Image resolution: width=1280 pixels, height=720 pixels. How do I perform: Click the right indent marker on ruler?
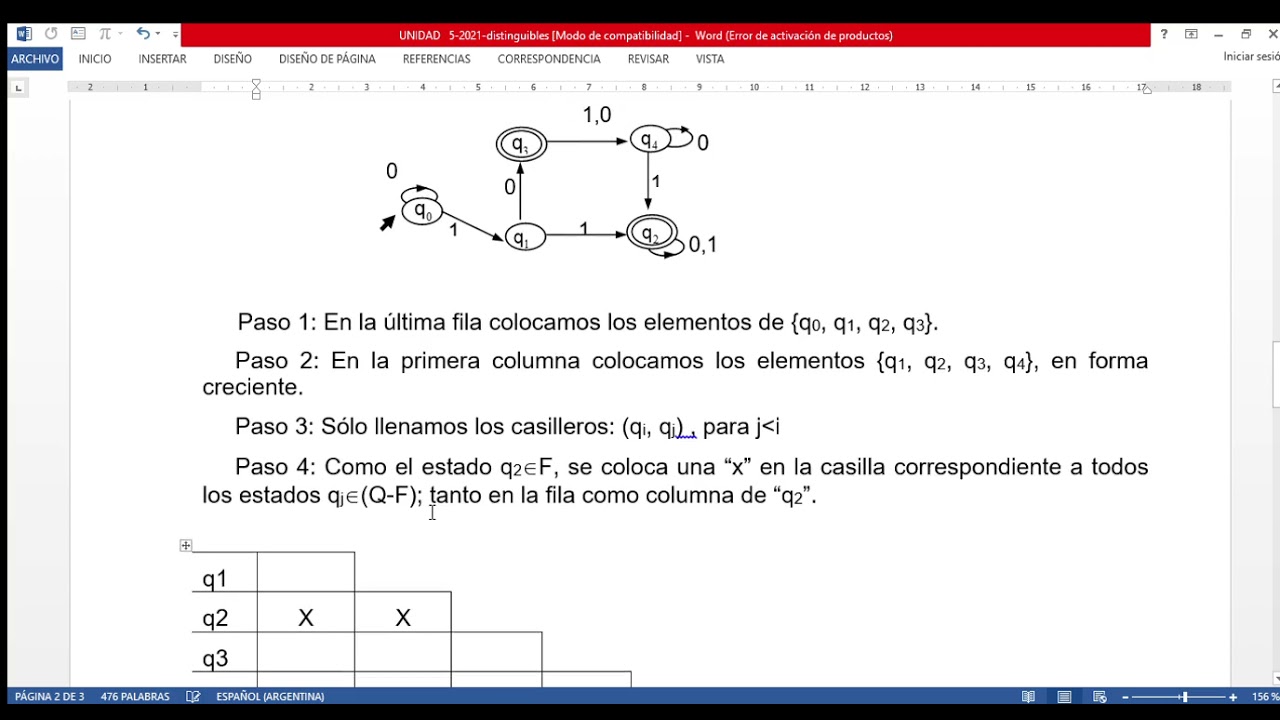1147,90
